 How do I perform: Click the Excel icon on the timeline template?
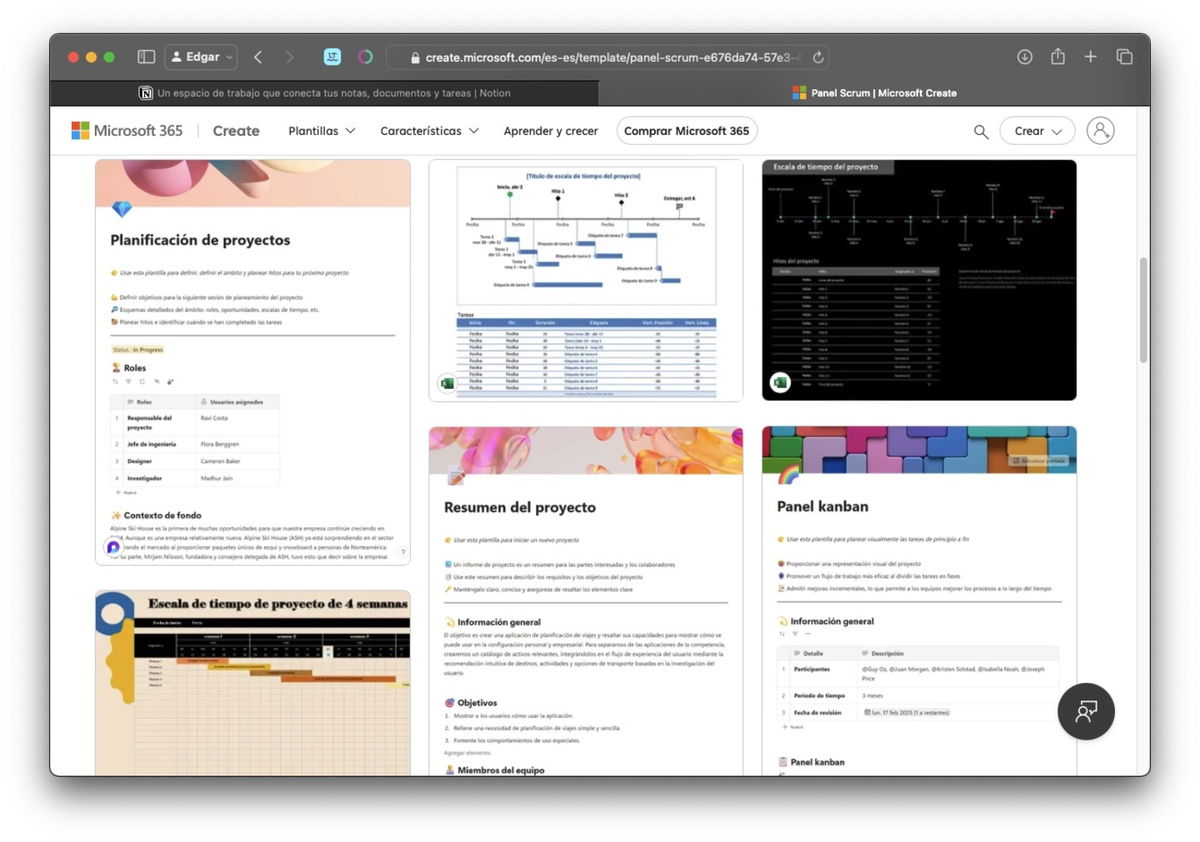(447, 382)
